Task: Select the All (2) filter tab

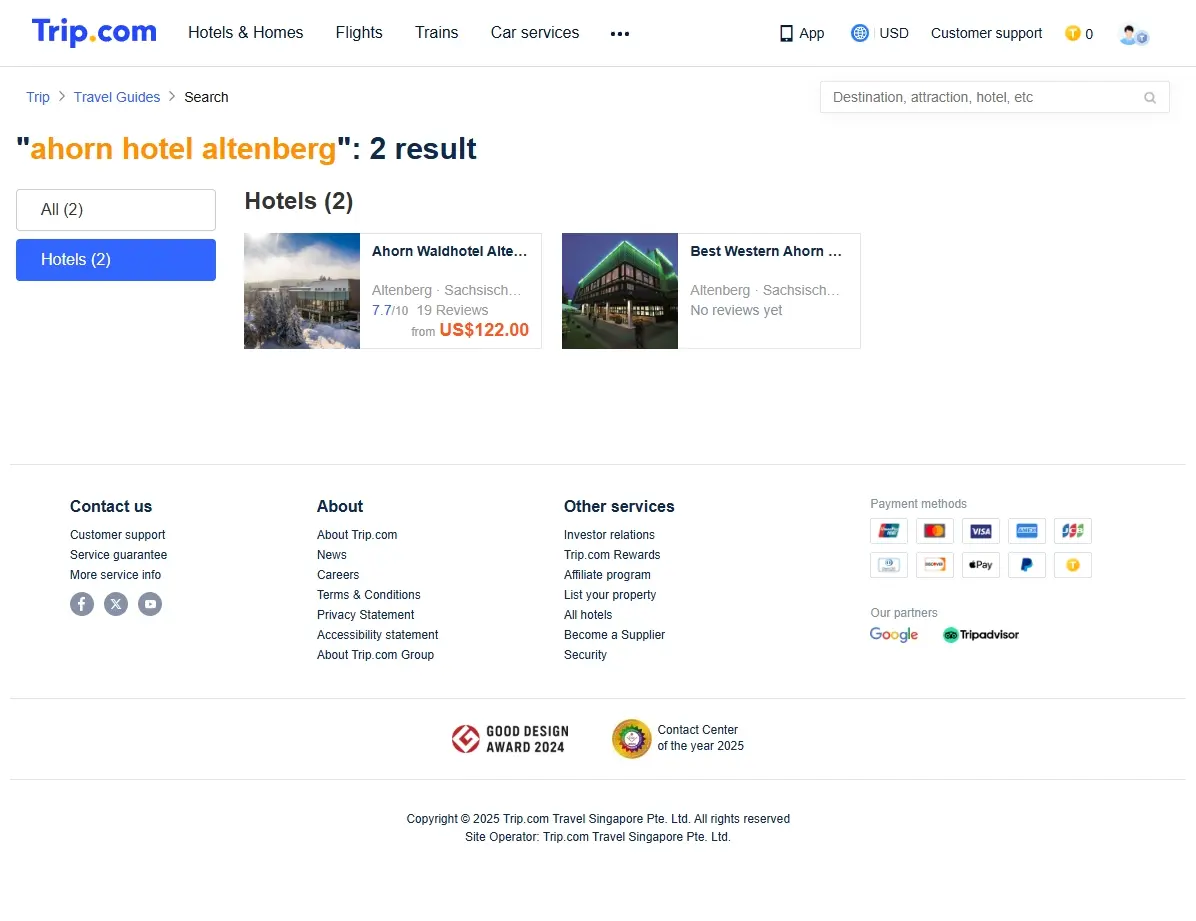Action: click(116, 210)
